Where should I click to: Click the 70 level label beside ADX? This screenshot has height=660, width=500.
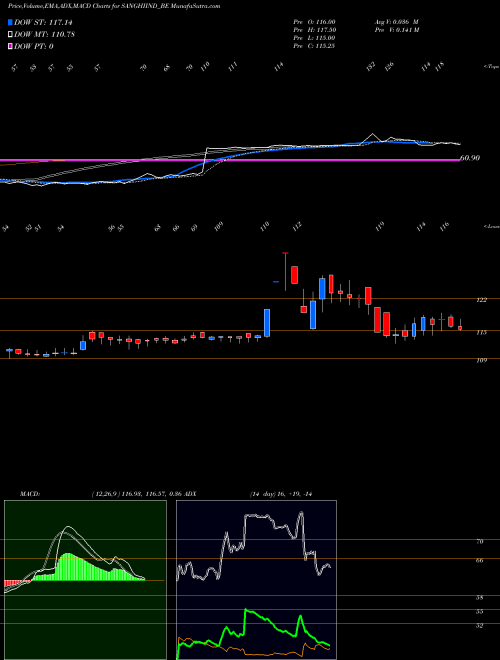click(479, 542)
